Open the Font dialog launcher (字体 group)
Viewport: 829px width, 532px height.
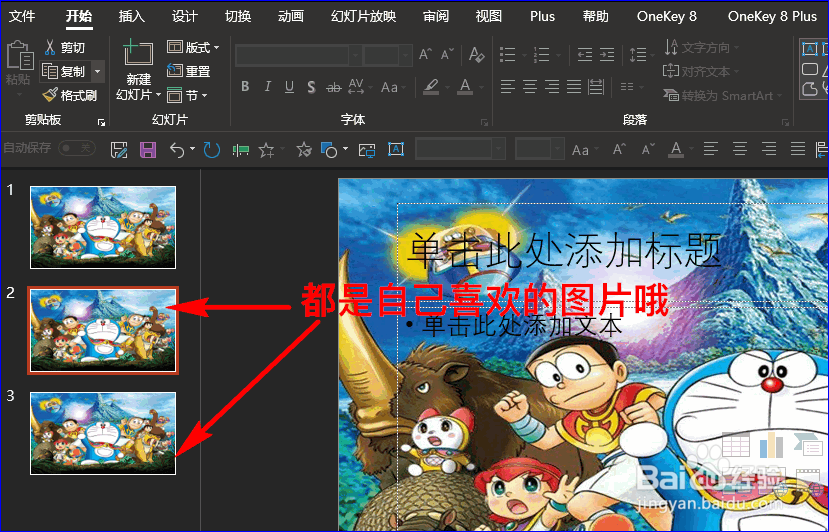click(x=484, y=123)
